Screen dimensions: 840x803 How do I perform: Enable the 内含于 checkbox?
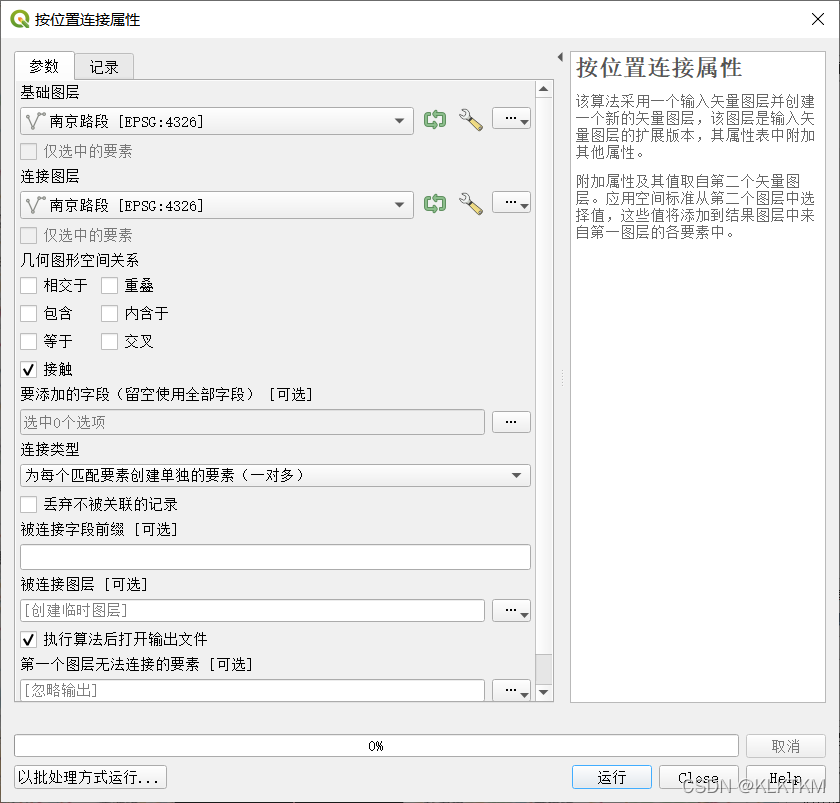(x=109, y=313)
